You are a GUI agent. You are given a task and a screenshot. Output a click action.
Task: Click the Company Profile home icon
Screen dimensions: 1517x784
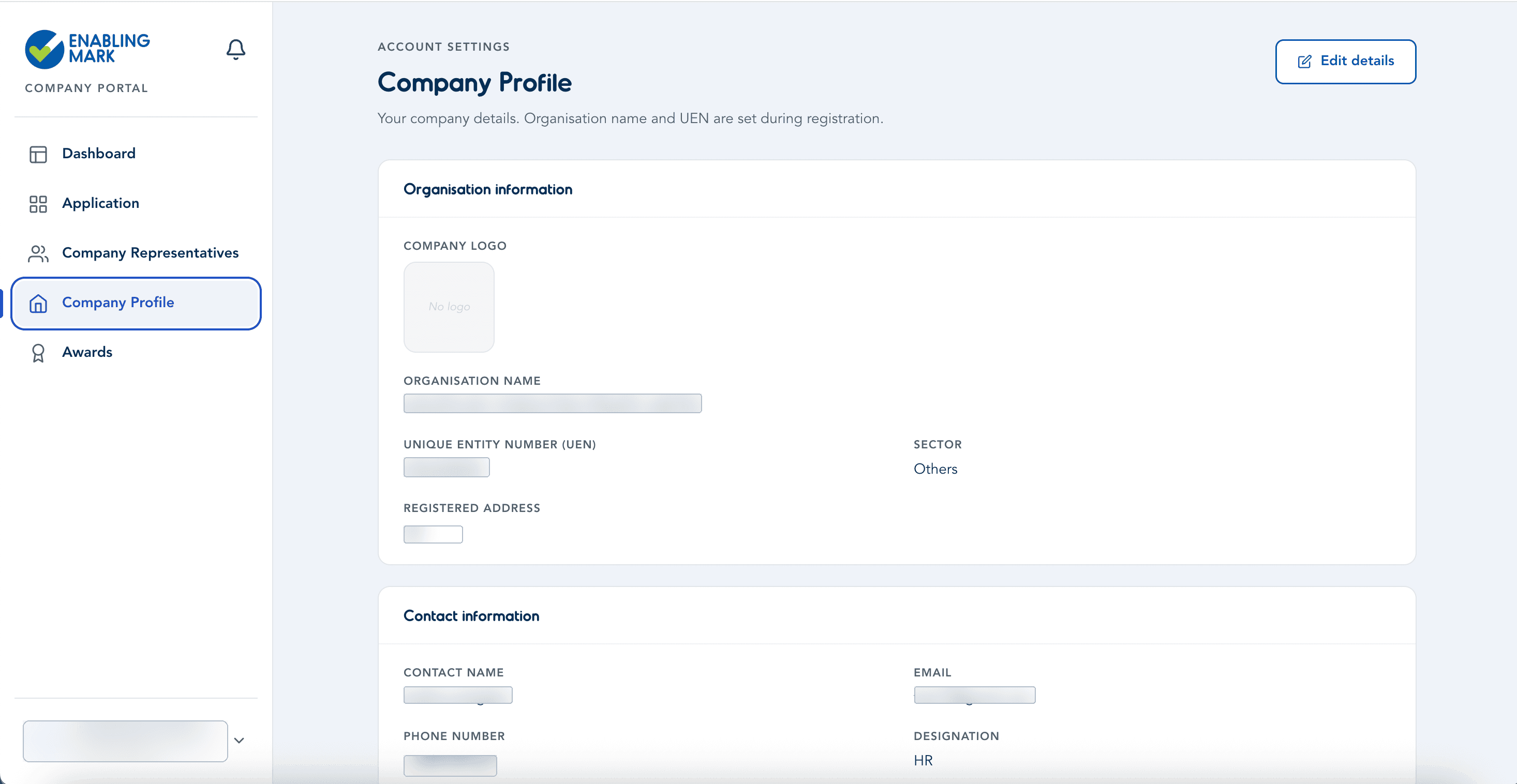click(x=38, y=303)
